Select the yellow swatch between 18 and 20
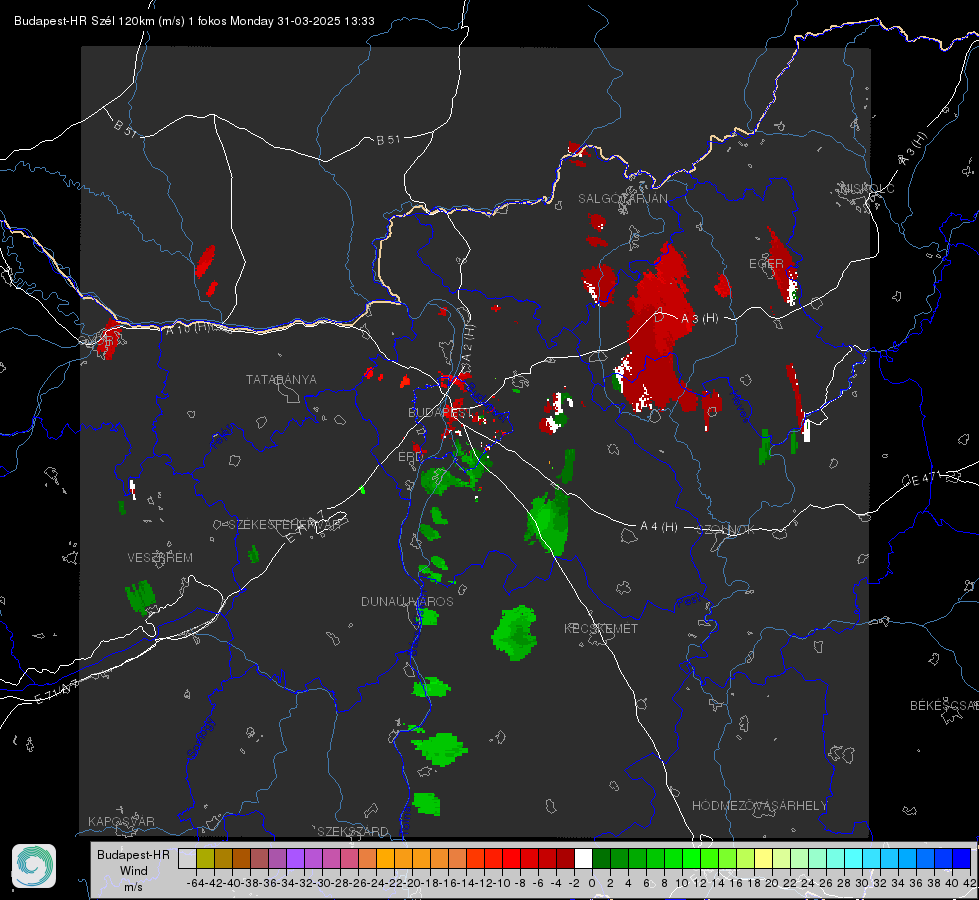Viewport: 979px width, 900px height. pos(763,858)
